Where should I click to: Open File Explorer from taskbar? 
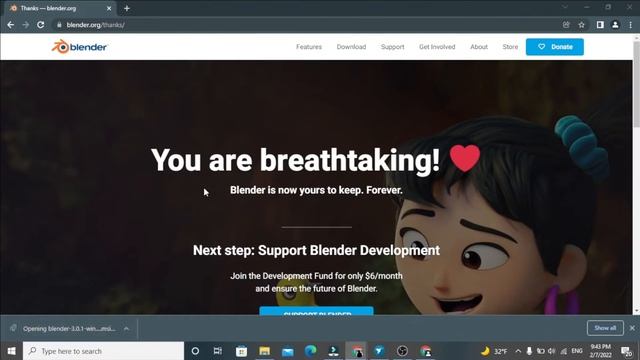264,351
